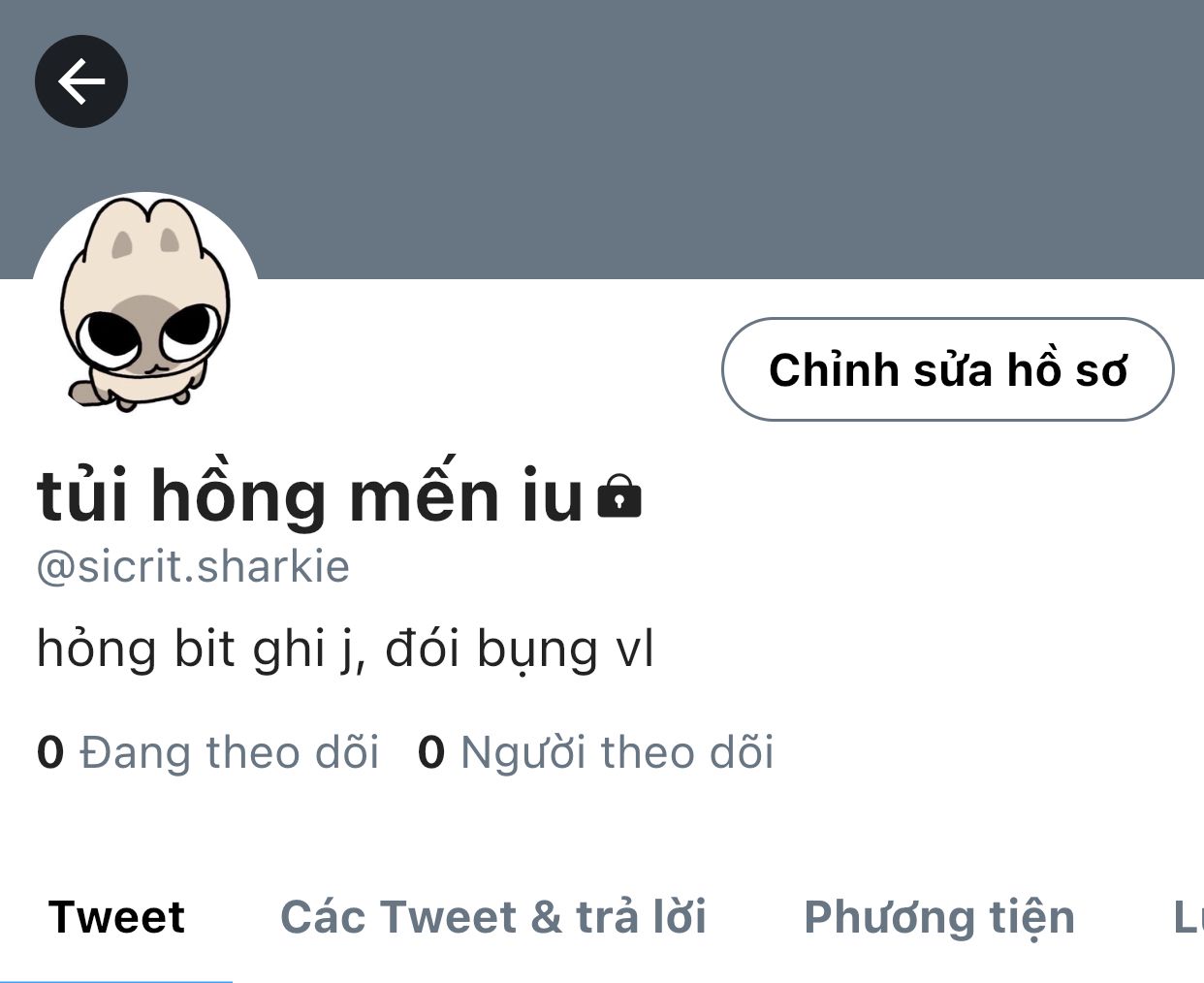Viewport: 1204px width, 983px height.
Task: Click the zero count before Người theo dõi
Action: (431, 752)
